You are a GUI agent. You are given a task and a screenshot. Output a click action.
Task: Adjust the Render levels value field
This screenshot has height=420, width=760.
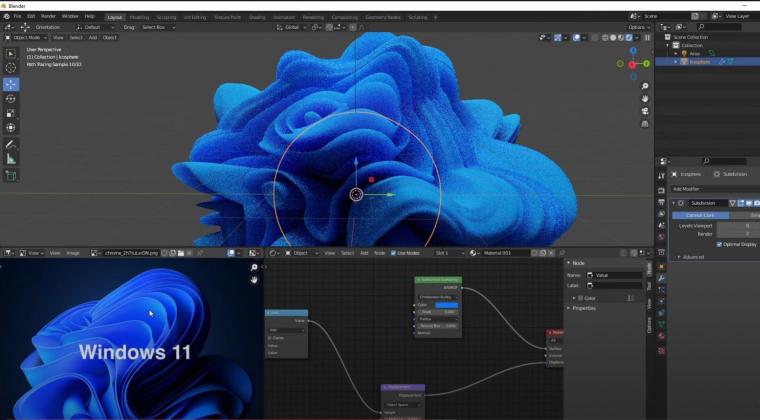(738, 234)
